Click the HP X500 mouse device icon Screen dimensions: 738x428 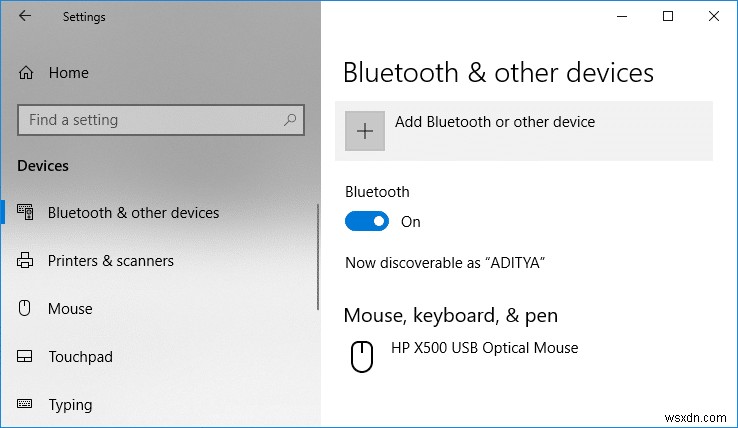[362, 356]
